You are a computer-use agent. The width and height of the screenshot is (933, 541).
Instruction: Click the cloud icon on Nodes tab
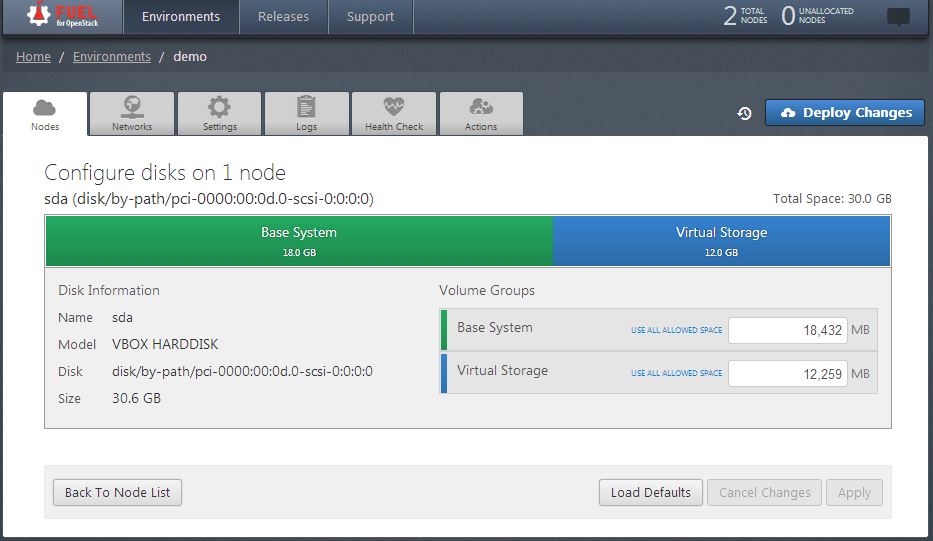coord(45,108)
